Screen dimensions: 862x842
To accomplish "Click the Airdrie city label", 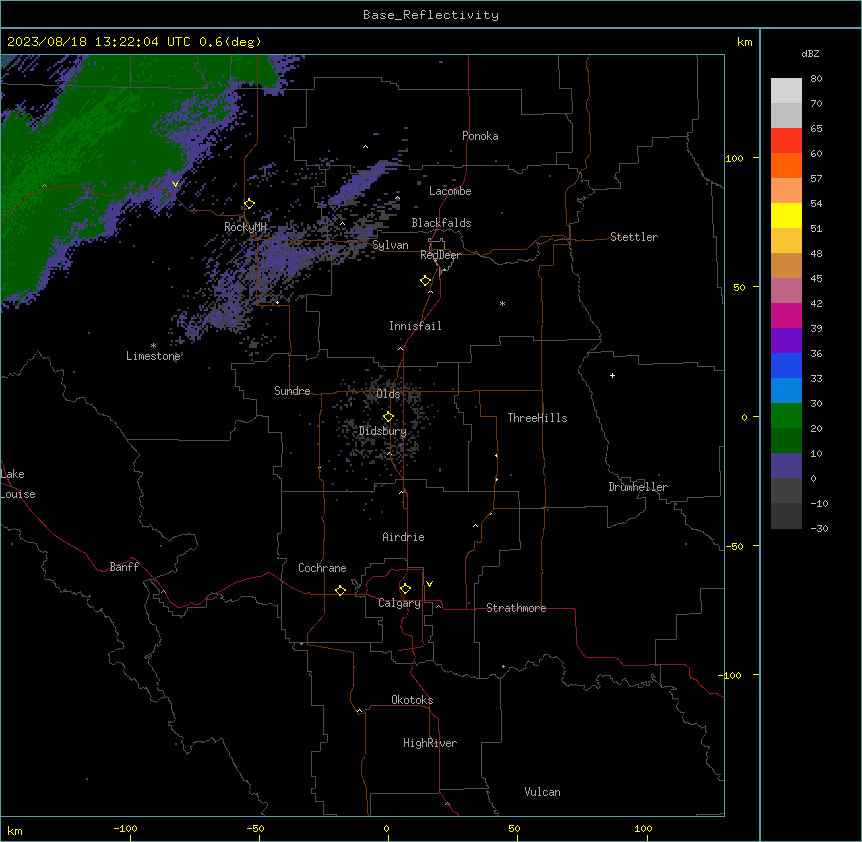I will [x=404, y=537].
